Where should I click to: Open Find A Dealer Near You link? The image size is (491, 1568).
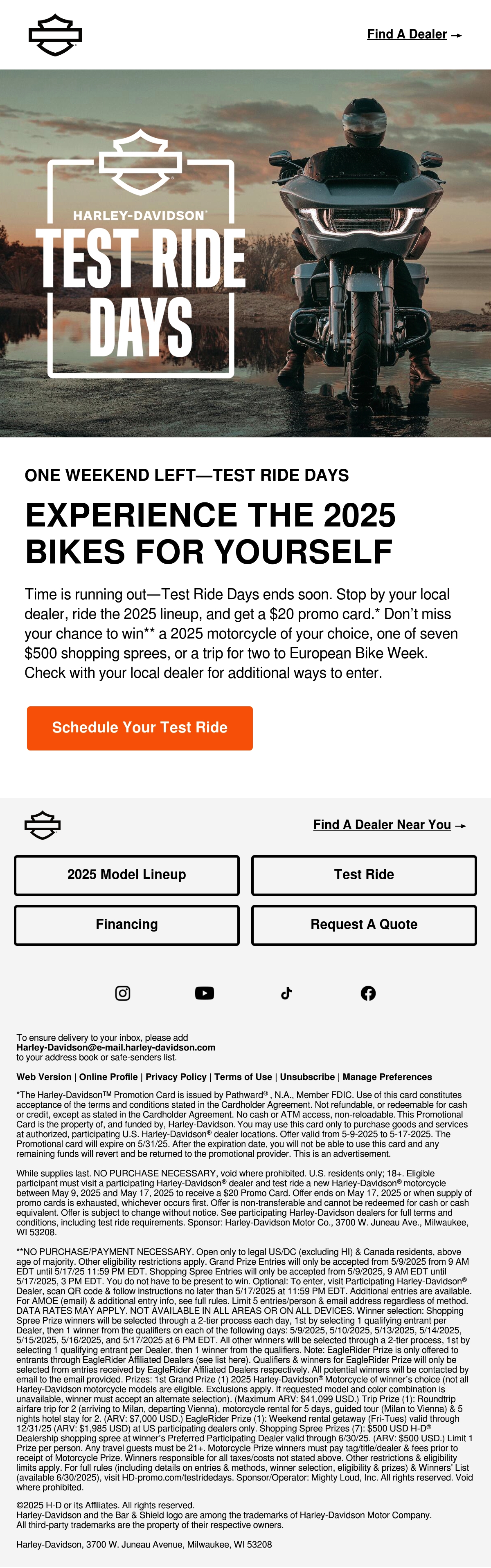point(390,825)
